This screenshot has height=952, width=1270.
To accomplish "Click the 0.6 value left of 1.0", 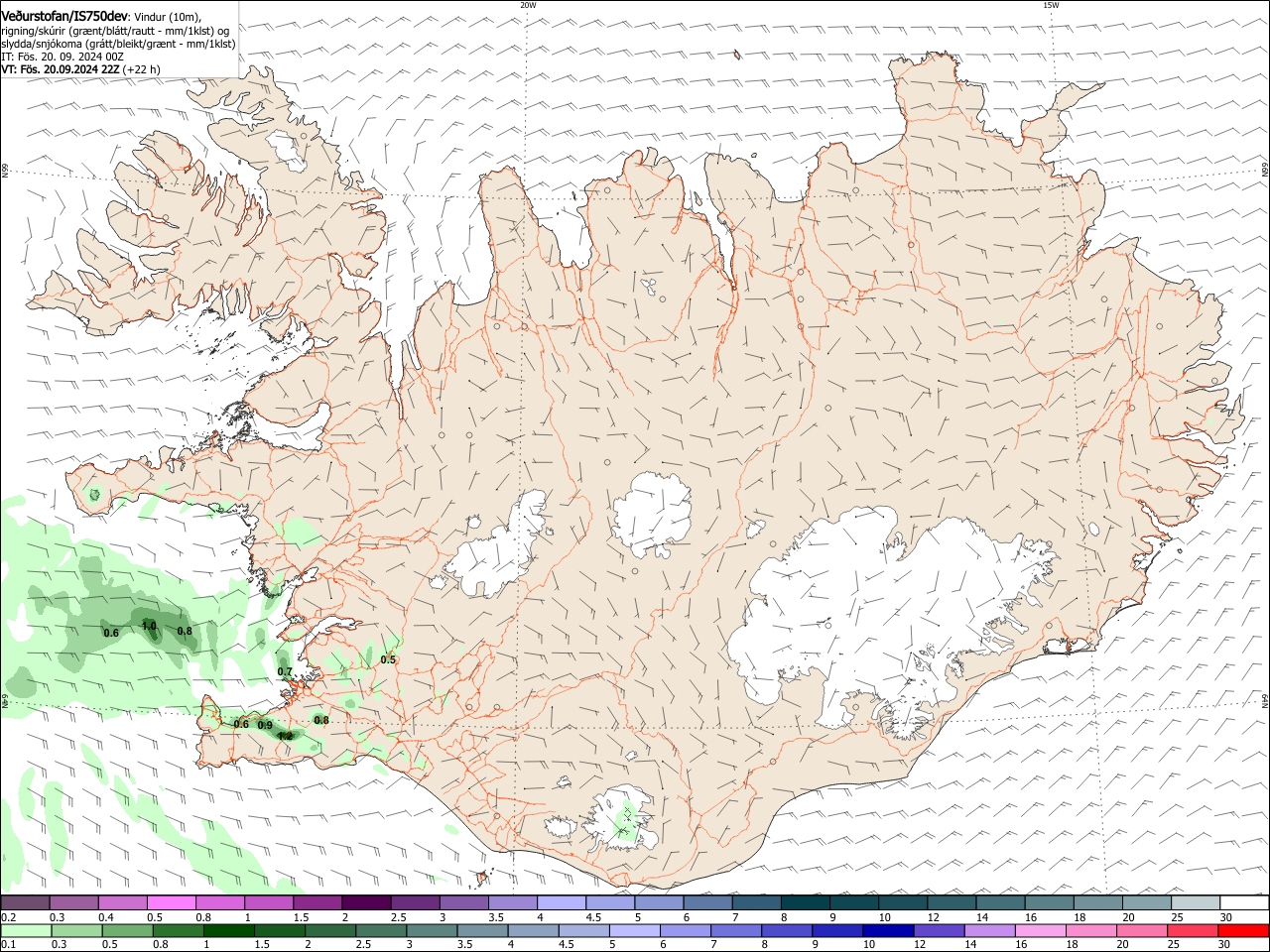I will pyautogui.click(x=111, y=633).
